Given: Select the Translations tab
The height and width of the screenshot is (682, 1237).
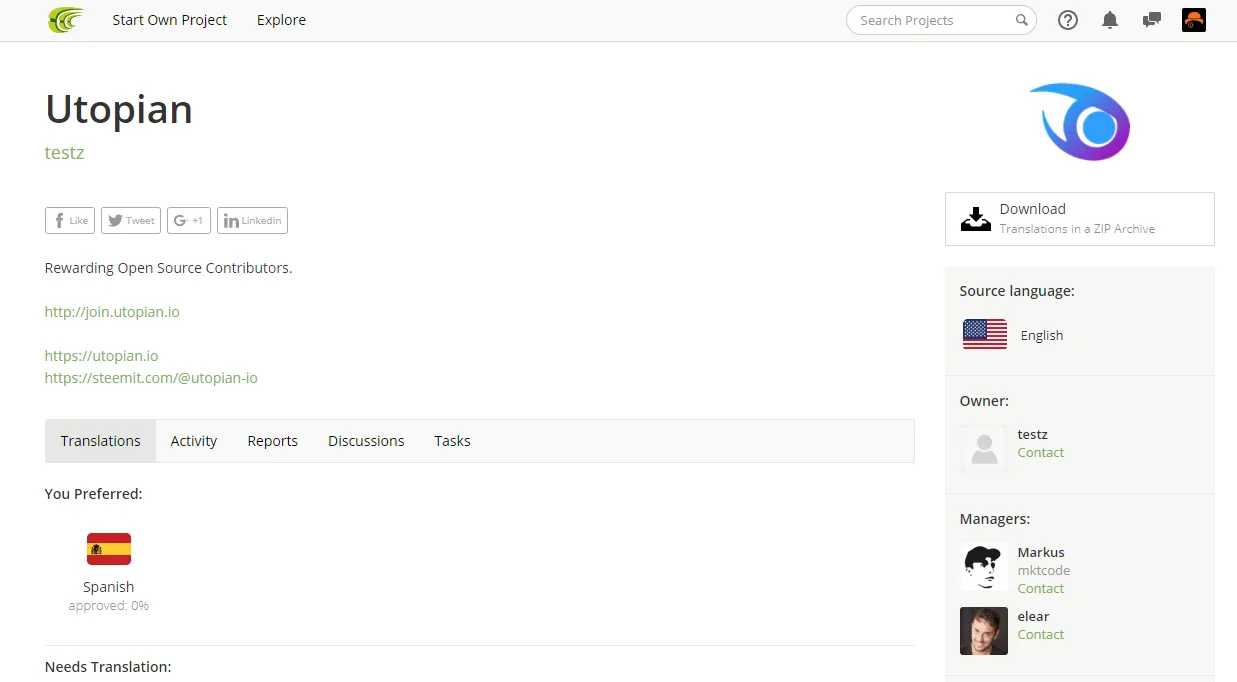Looking at the screenshot, I should click(101, 441).
